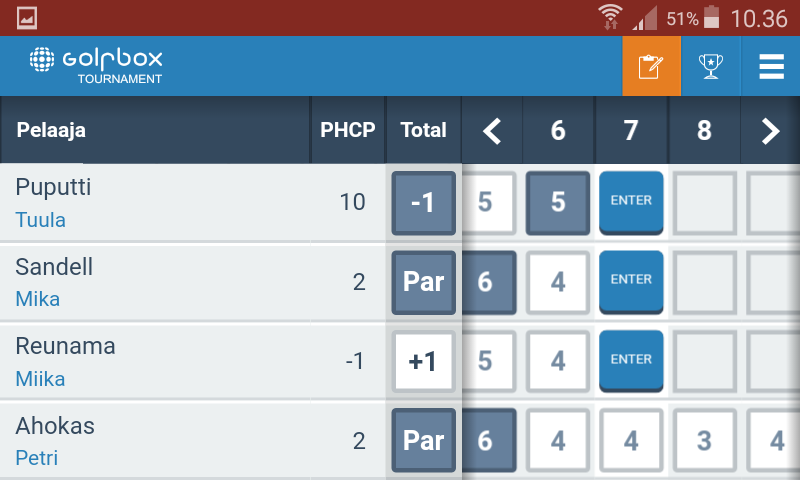Tap the Total column header
This screenshot has height=480, width=800.
click(423, 130)
